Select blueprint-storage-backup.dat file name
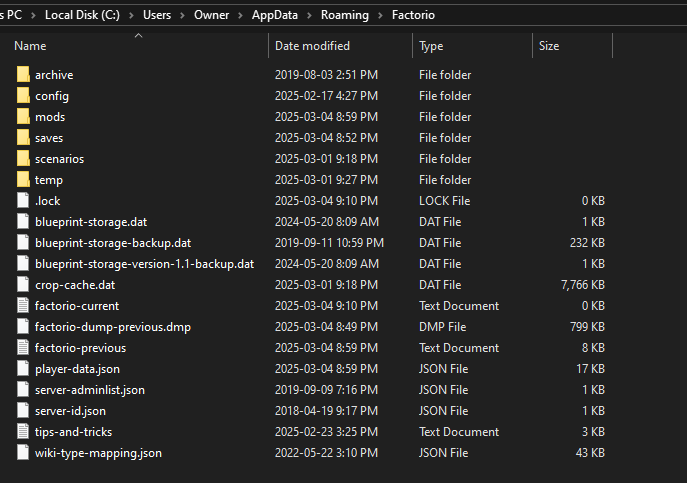 click(113, 243)
